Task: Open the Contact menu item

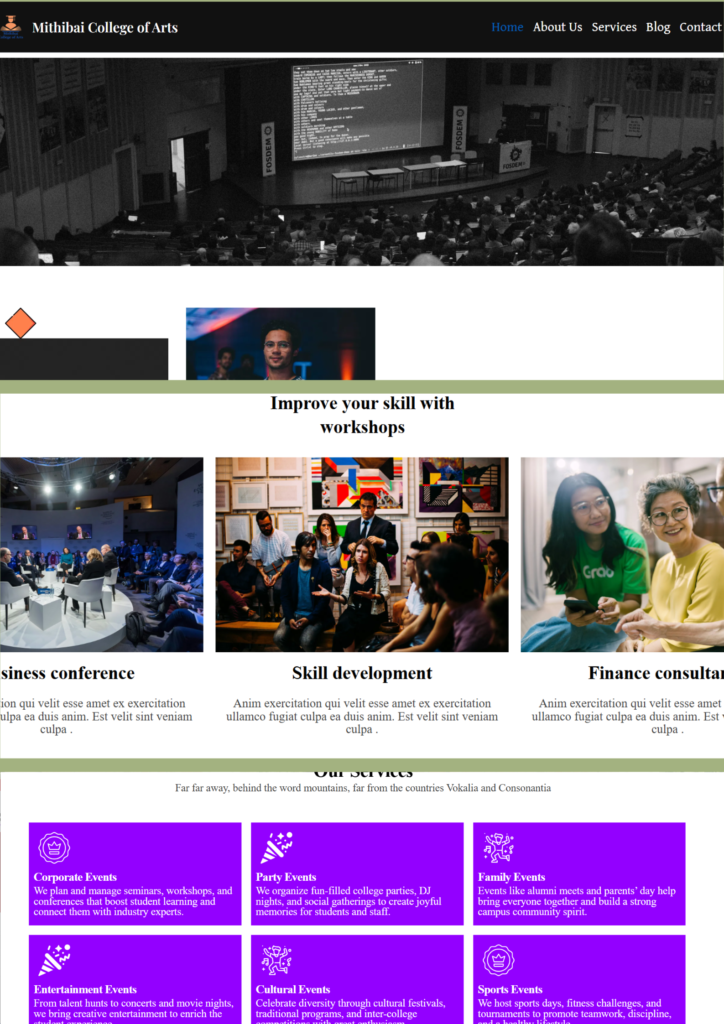Action: pos(700,27)
